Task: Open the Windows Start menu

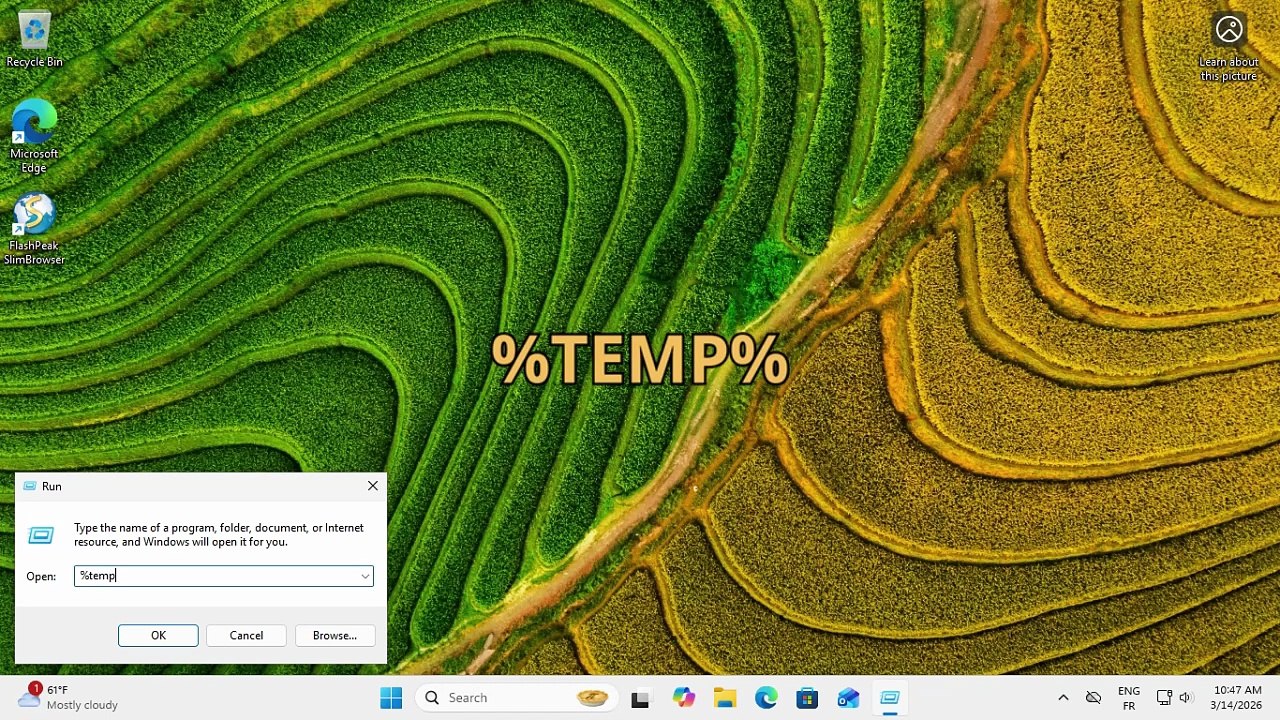Action: tap(391, 698)
